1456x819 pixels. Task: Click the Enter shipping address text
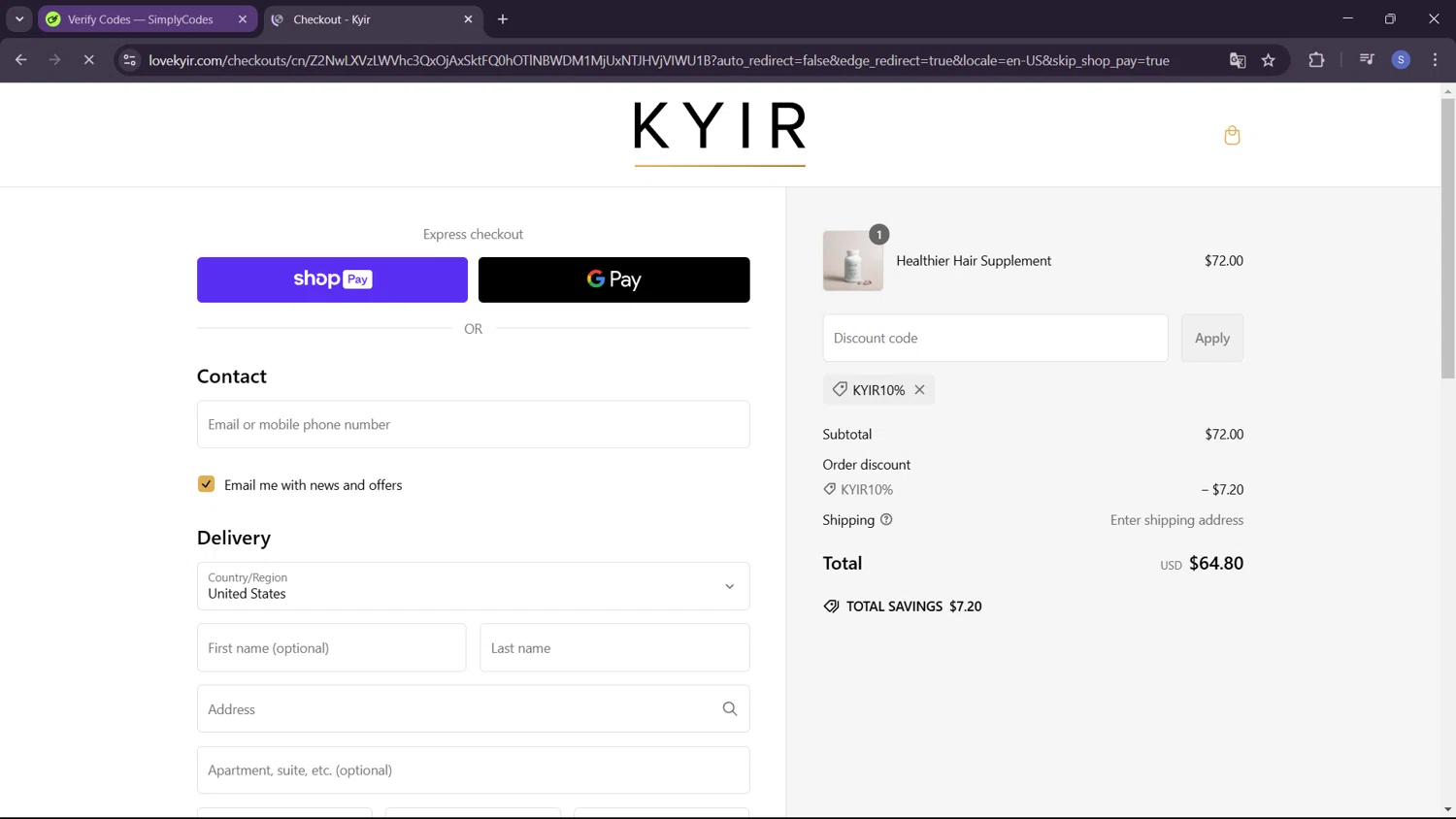coord(1176,520)
